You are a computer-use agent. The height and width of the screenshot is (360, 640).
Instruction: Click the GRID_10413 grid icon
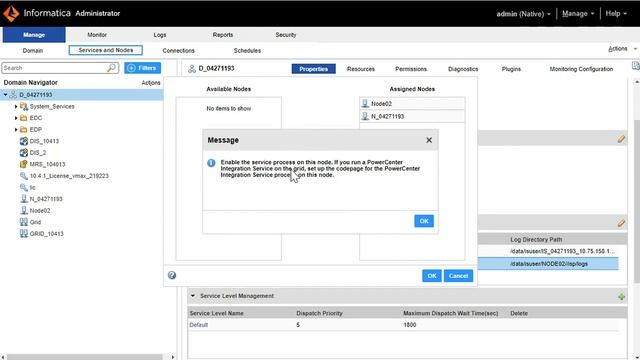tap(24, 233)
